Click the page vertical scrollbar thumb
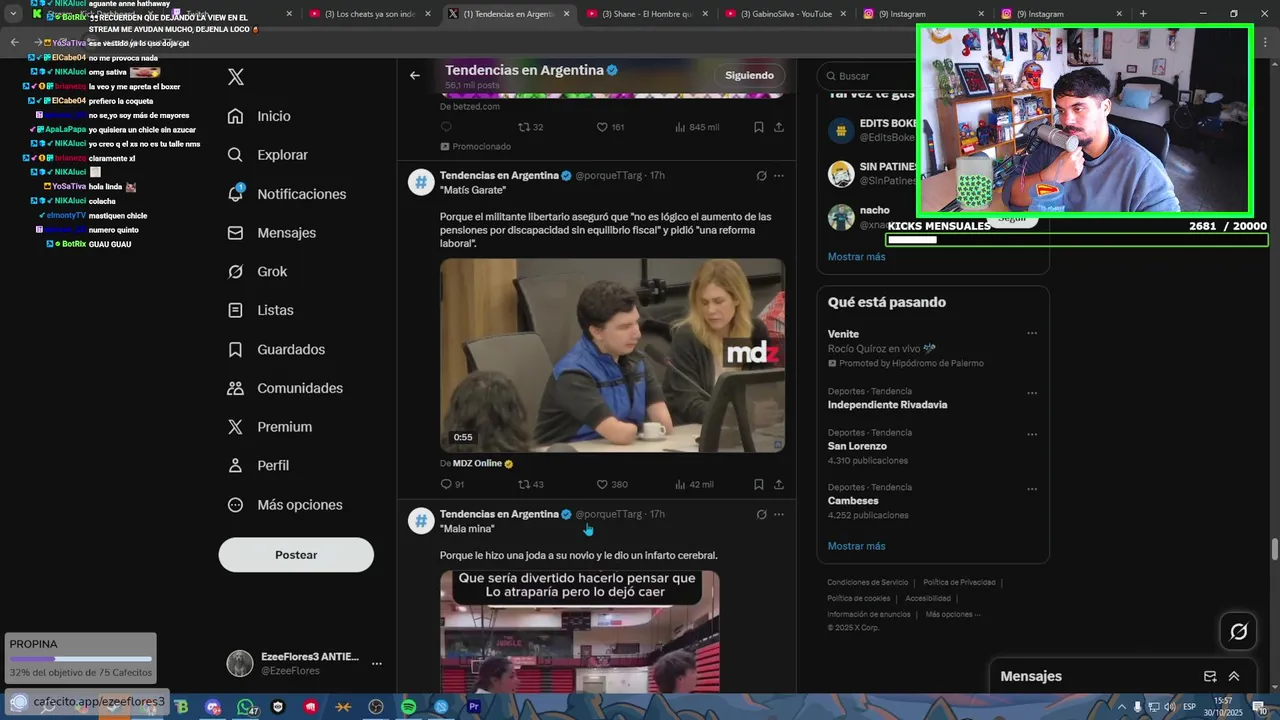This screenshot has height=720, width=1280. point(1274,550)
